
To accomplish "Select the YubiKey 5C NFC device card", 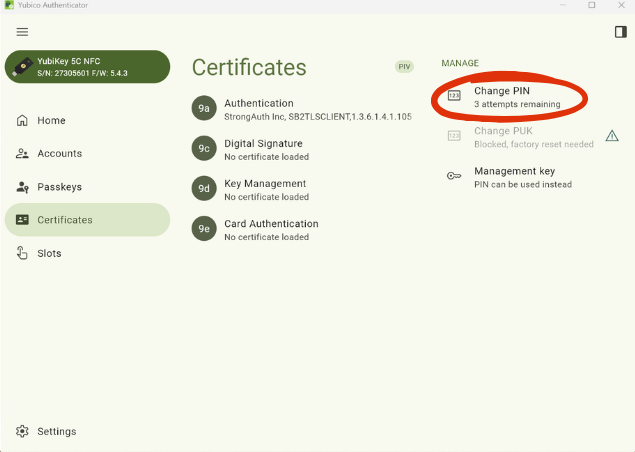I will [87, 67].
